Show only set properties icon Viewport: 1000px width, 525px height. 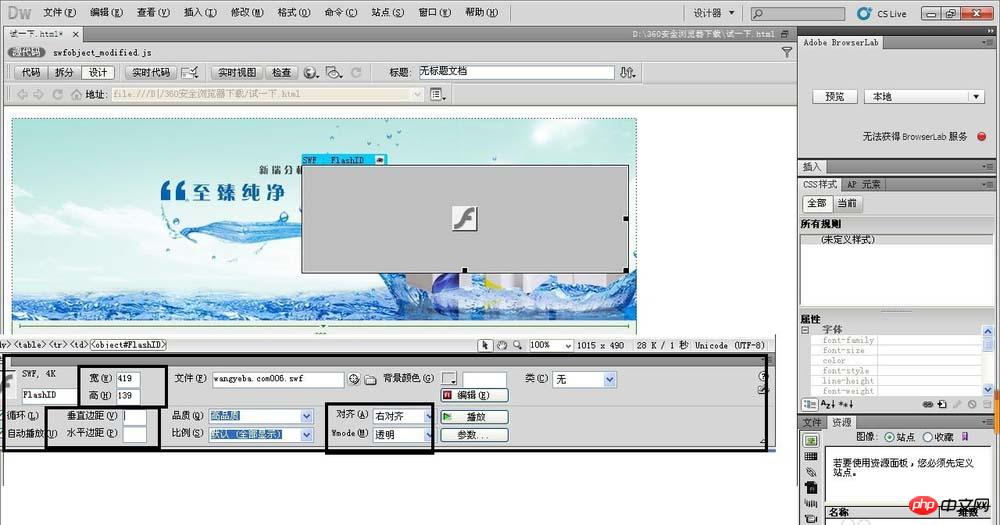pos(846,404)
